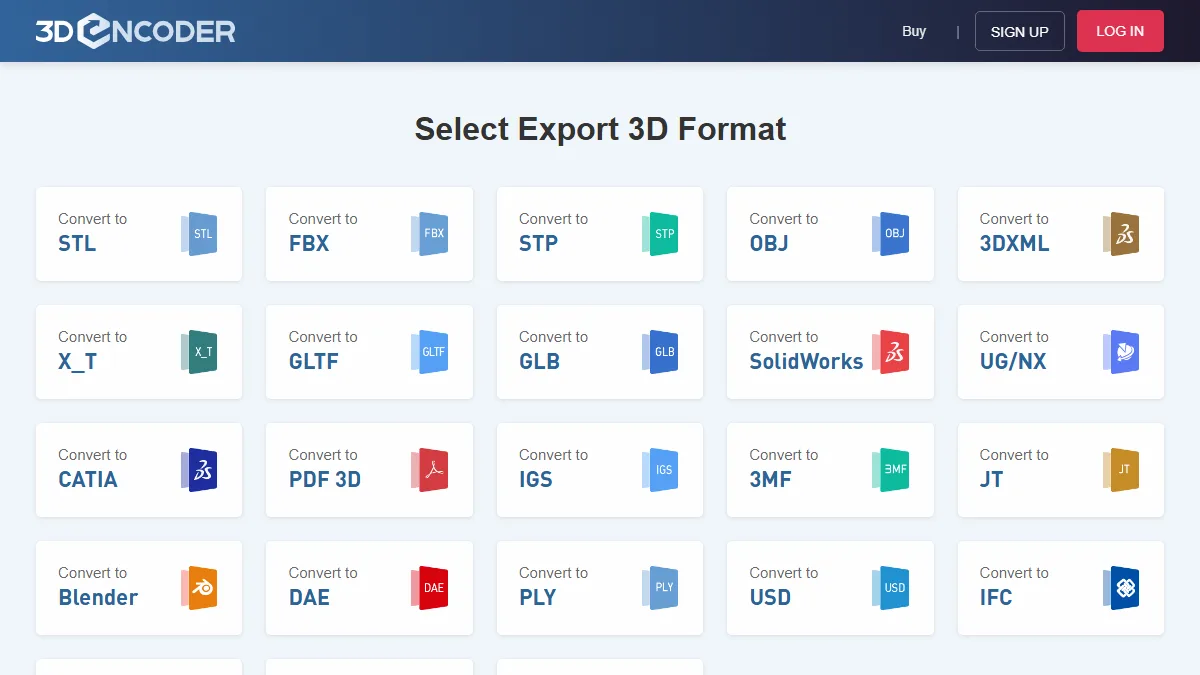Click the GLB file icon

click(x=660, y=352)
